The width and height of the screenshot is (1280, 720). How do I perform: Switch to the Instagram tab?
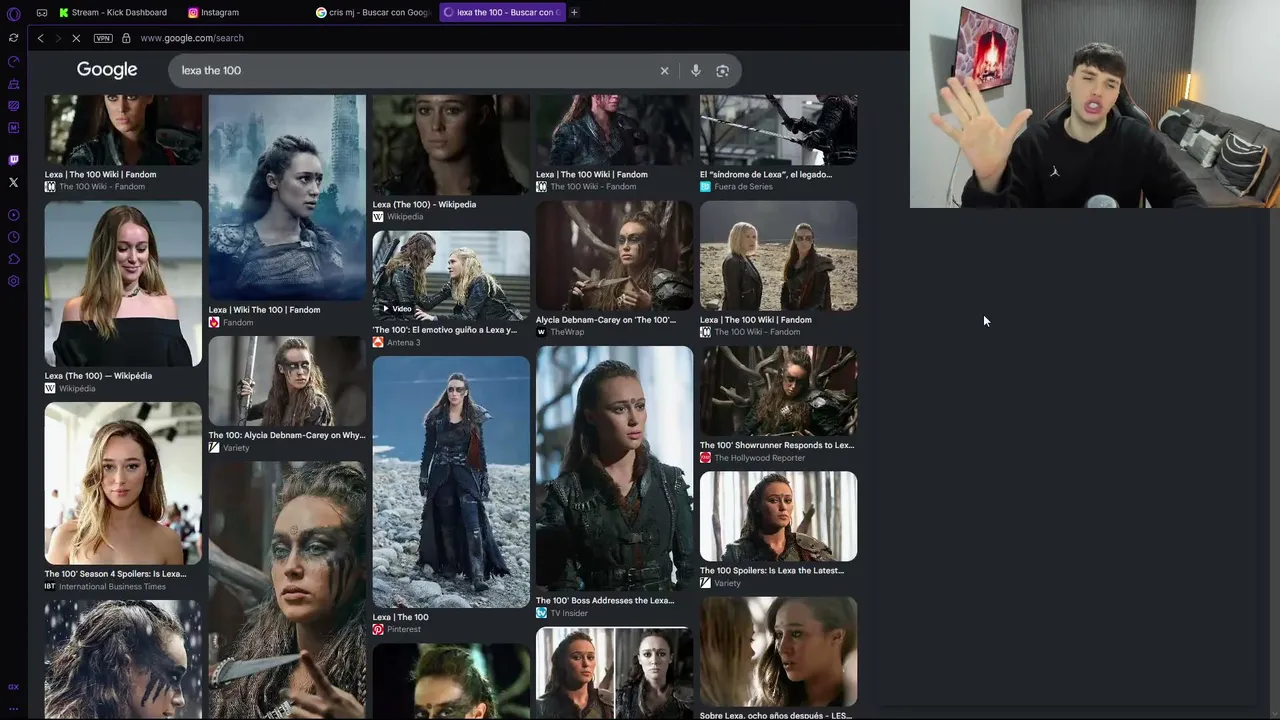(214, 12)
